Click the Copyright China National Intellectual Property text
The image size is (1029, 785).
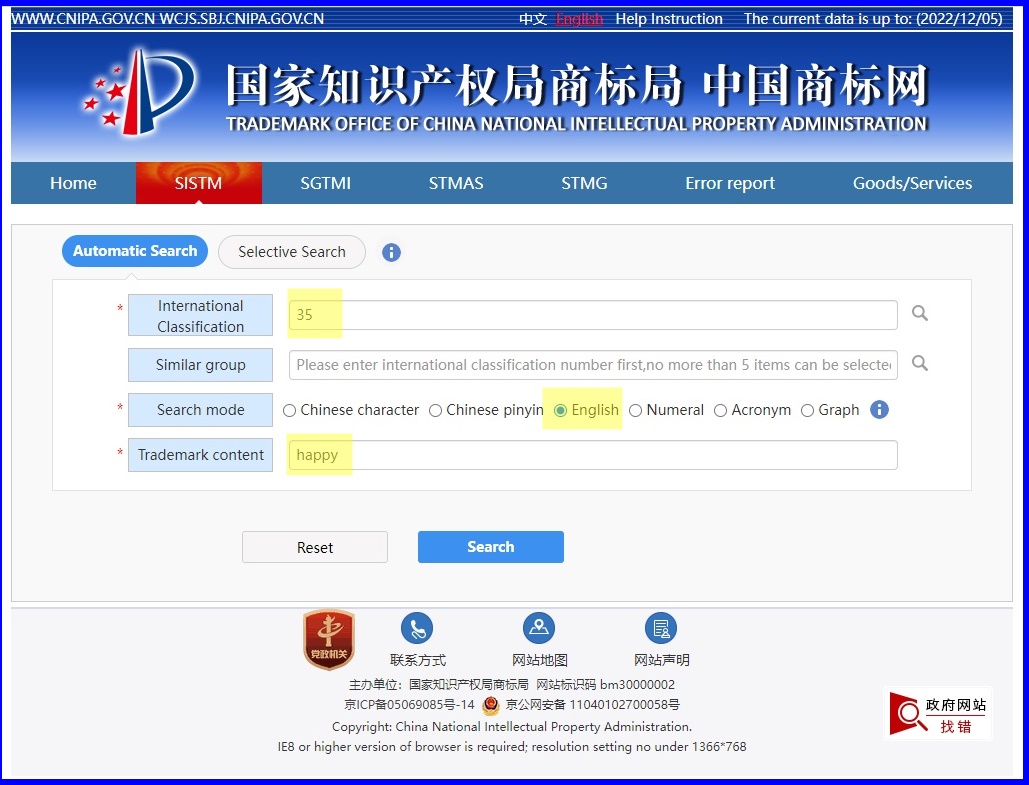pyautogui.click(x=512, y=727)
